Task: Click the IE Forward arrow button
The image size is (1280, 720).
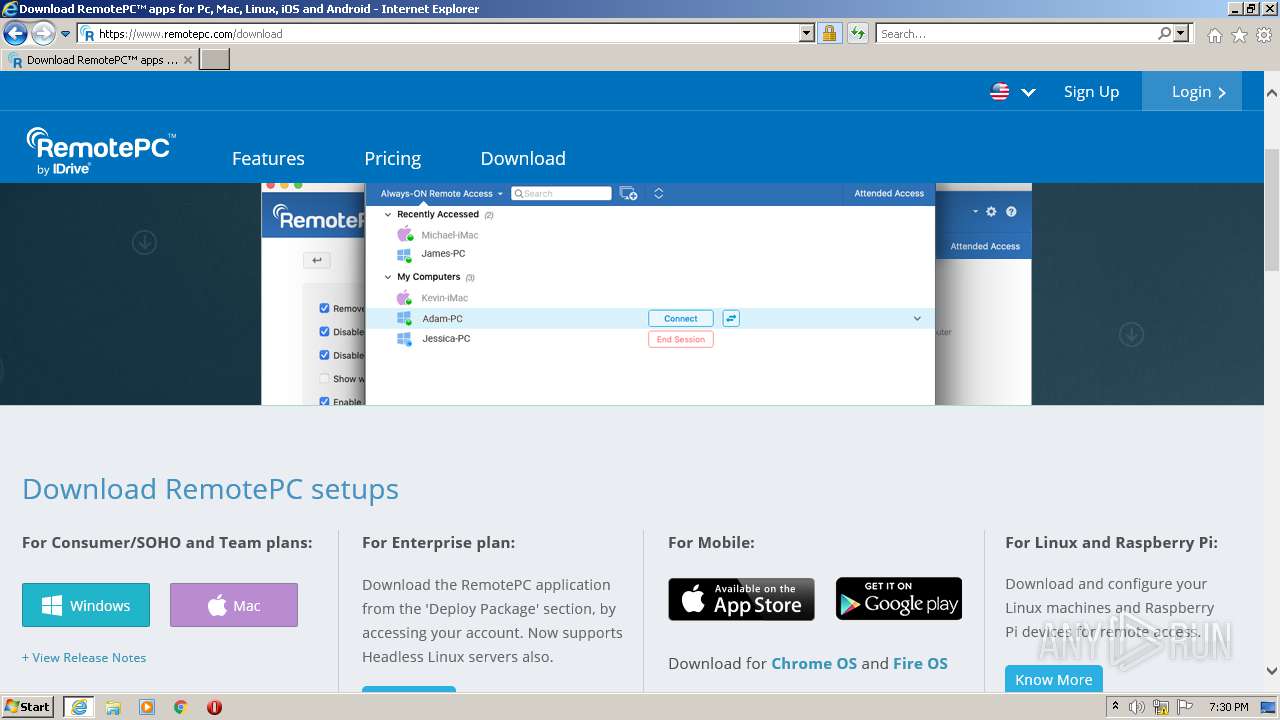Action: click(43, 34)
